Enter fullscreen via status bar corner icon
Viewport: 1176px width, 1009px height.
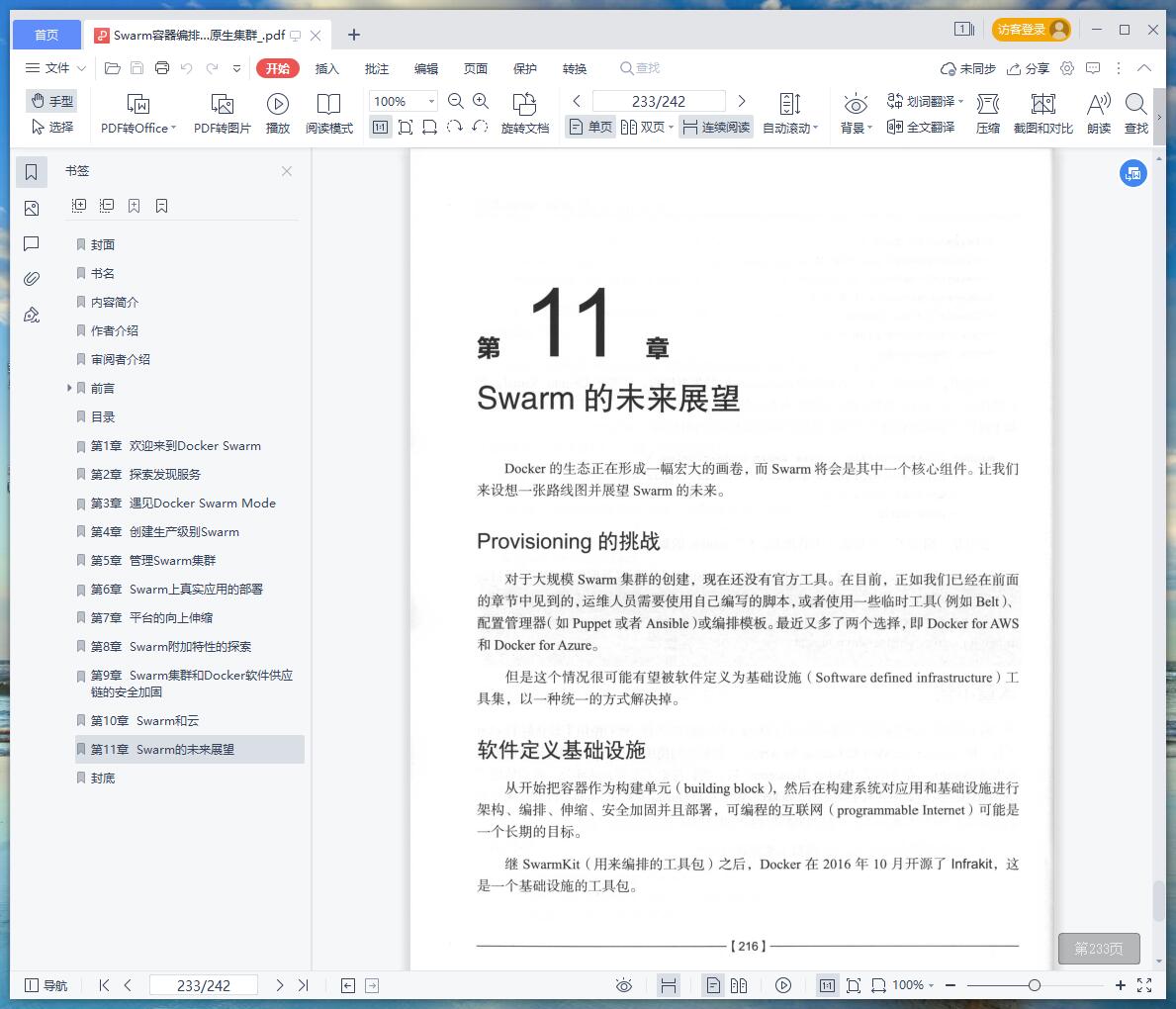coord(1144,985)
